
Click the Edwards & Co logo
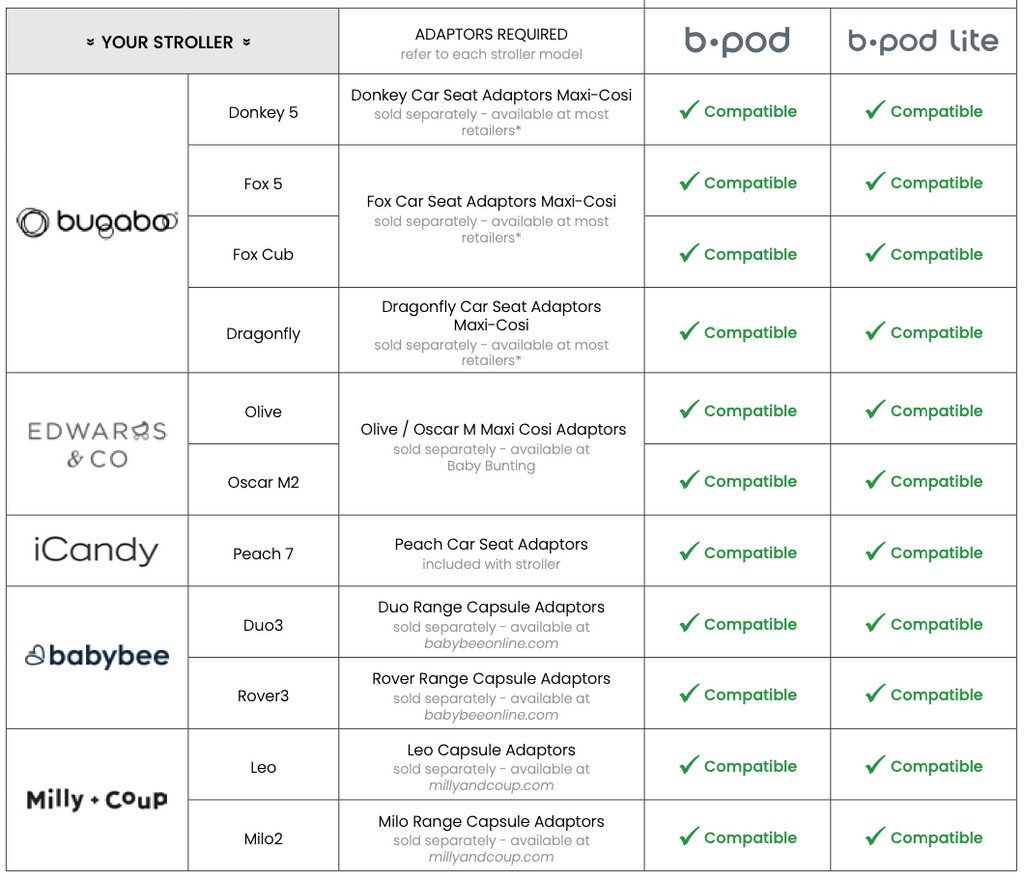[97, 445]
